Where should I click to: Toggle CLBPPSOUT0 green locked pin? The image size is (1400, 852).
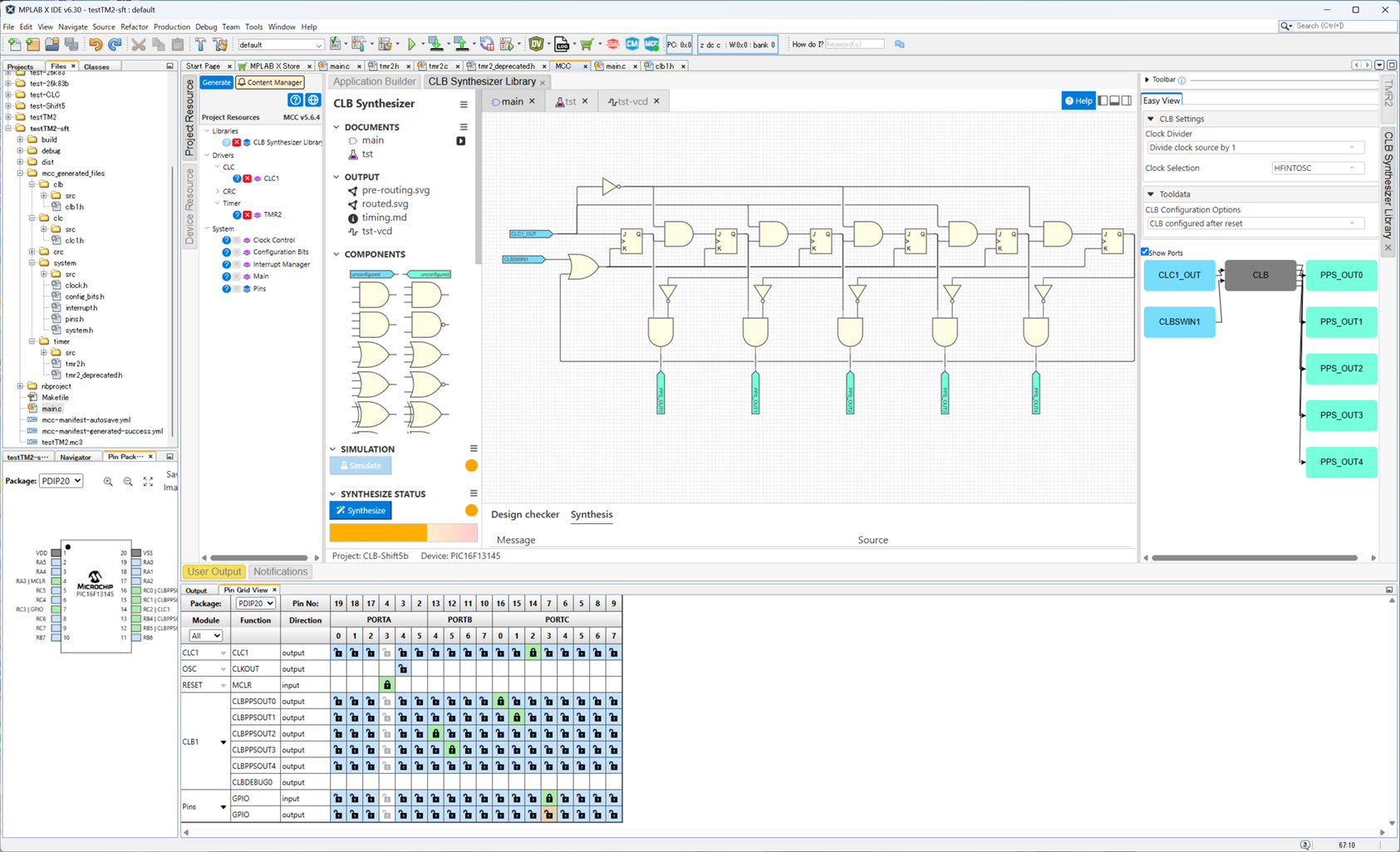tap(500, 702)
